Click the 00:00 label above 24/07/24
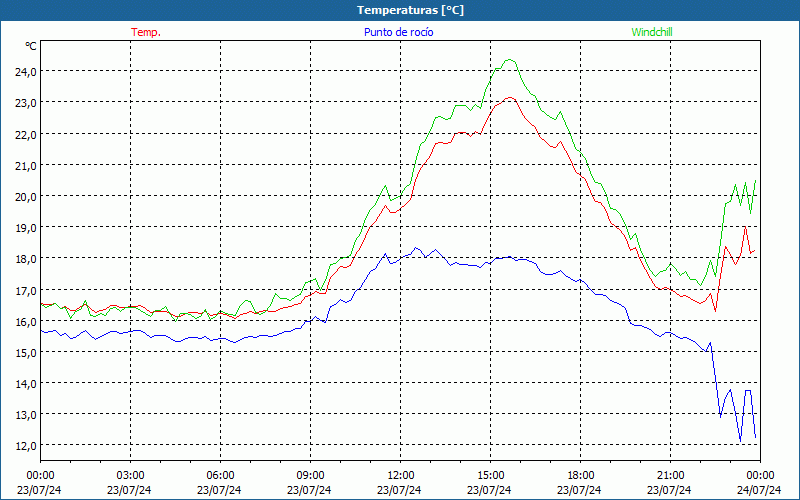 tap(760, 476)
